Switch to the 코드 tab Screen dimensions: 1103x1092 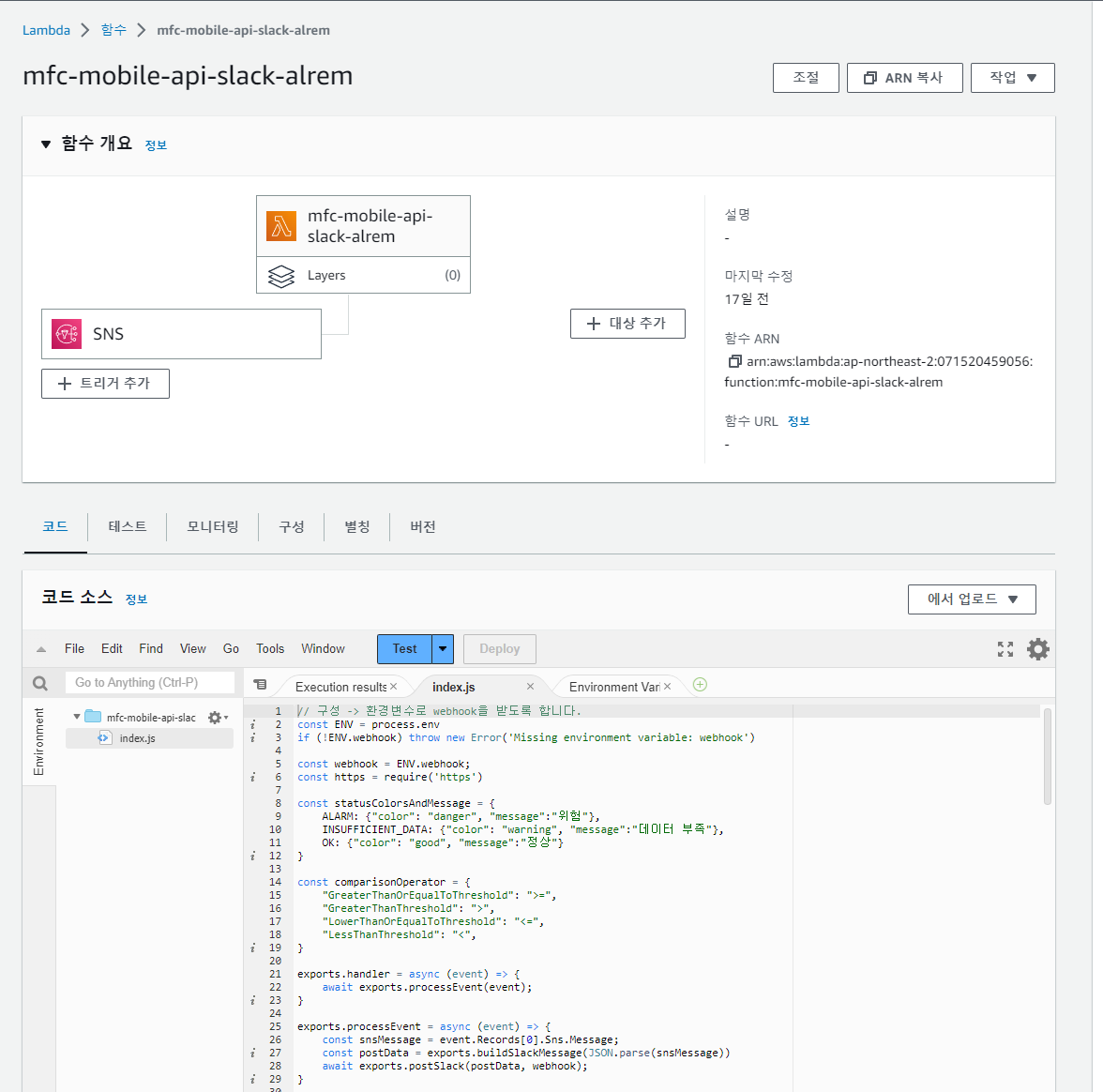point(54,526)
